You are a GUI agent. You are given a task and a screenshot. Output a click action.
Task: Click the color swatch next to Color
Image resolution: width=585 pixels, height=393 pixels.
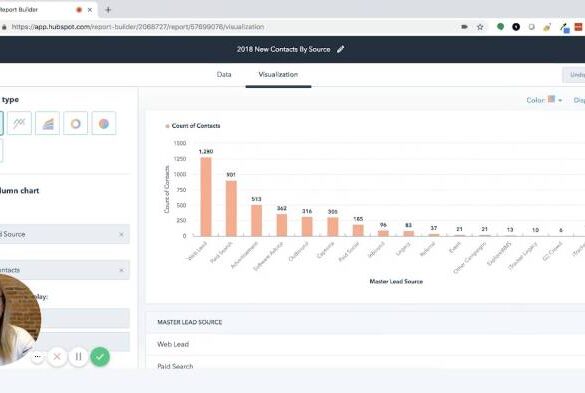551,99
